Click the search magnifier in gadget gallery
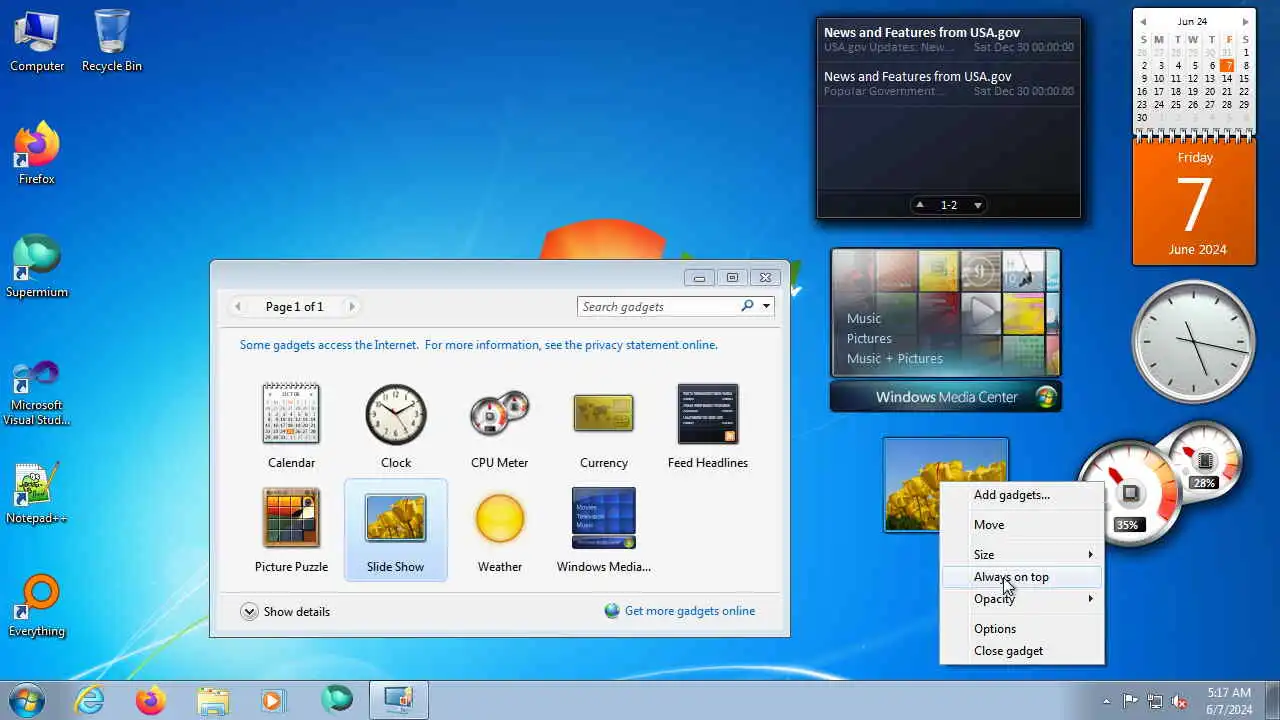Viewport: 1280px width, 720px height. [x=747, y=306]
